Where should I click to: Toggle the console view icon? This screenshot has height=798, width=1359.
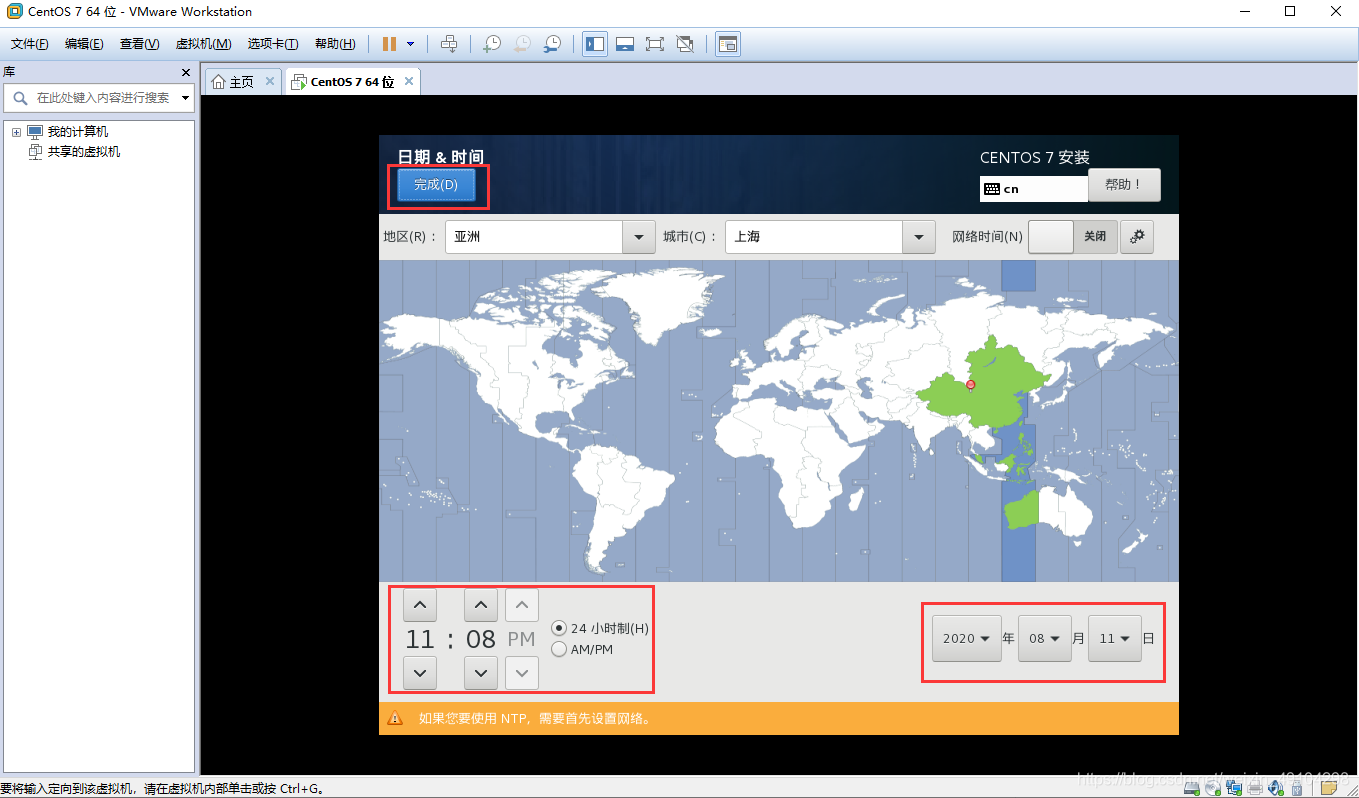tap(728, 44)
